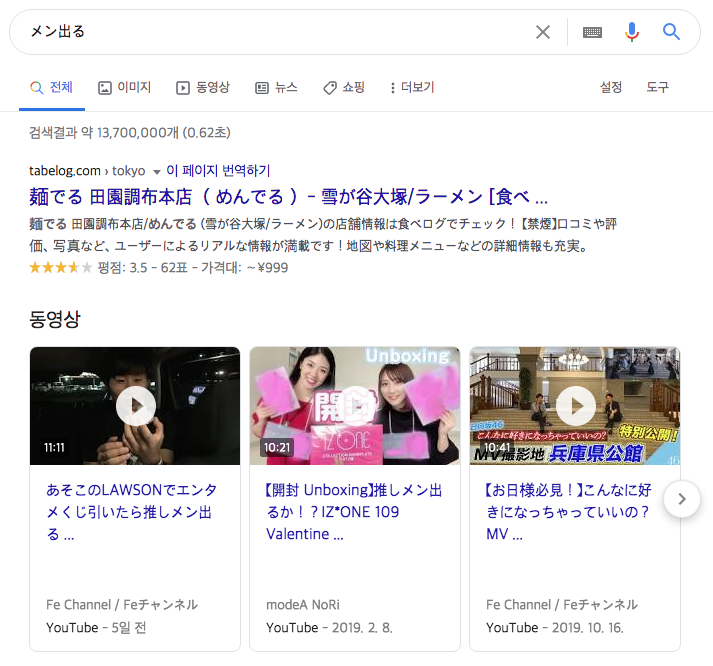Select the 전체 (All) tab
This screenshot has height=666, width=713.
click(51, 87)
